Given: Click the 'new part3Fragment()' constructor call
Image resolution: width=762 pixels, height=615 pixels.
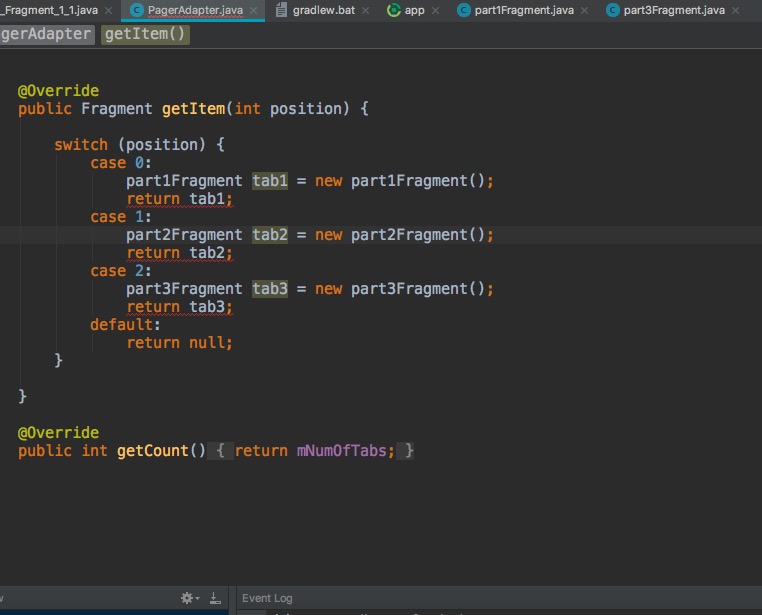Looking at the screenshot, I should (400, 289).
